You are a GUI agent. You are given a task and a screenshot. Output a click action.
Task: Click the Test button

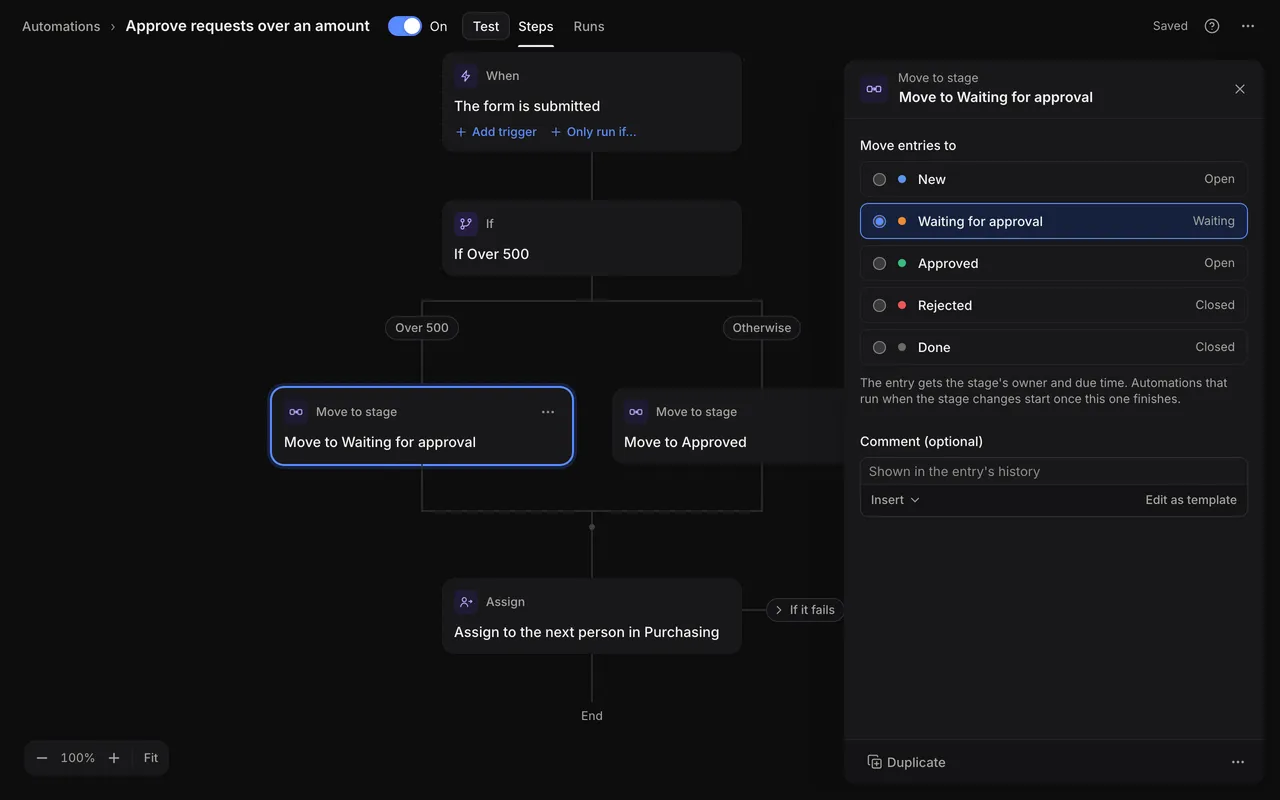pos(486,26)
